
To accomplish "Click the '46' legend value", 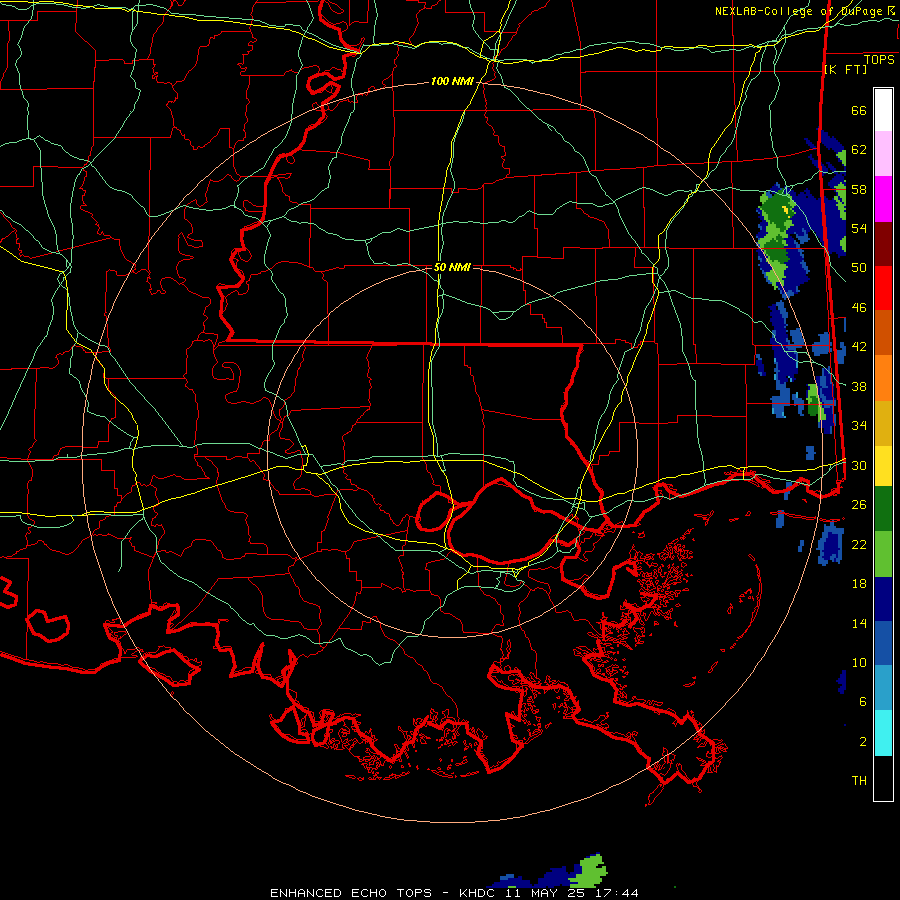I will (859, 308).
